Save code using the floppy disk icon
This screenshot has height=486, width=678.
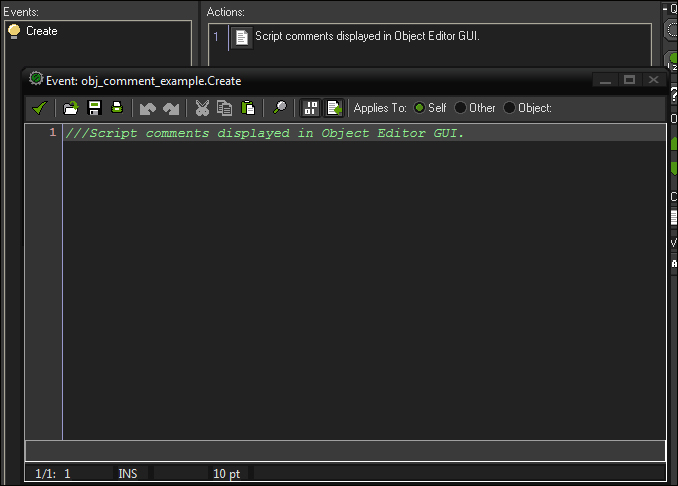click(x=94, y=108)
